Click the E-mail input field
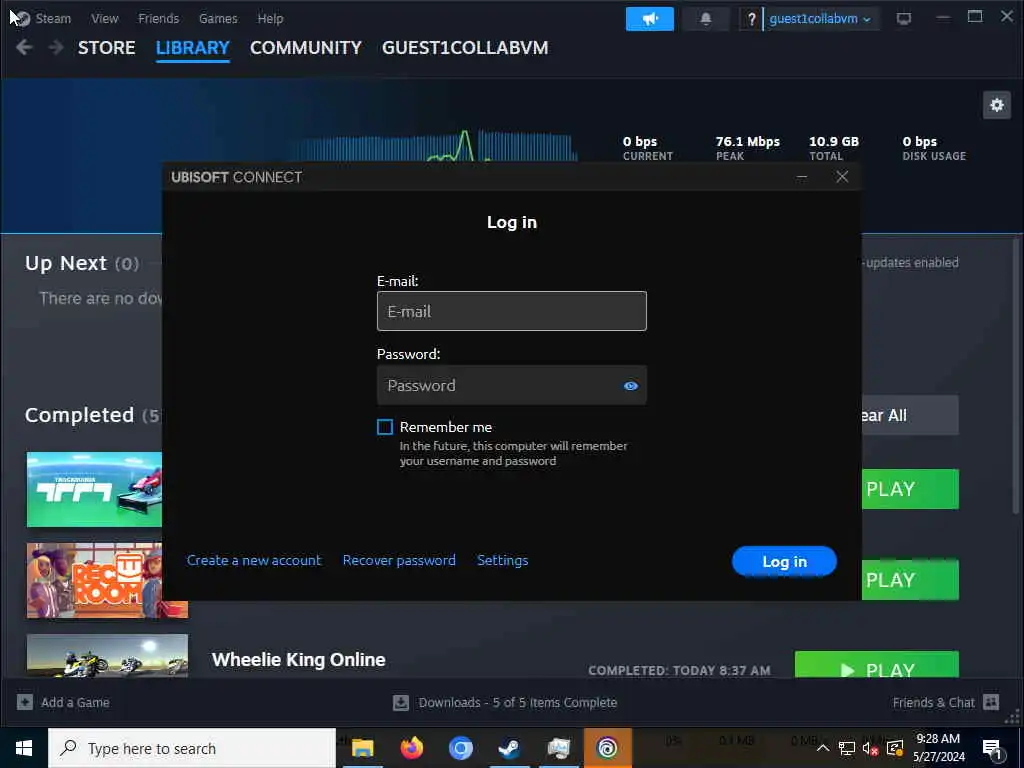Viewport: 1024px width, 768px height. (x=511, y=311)
